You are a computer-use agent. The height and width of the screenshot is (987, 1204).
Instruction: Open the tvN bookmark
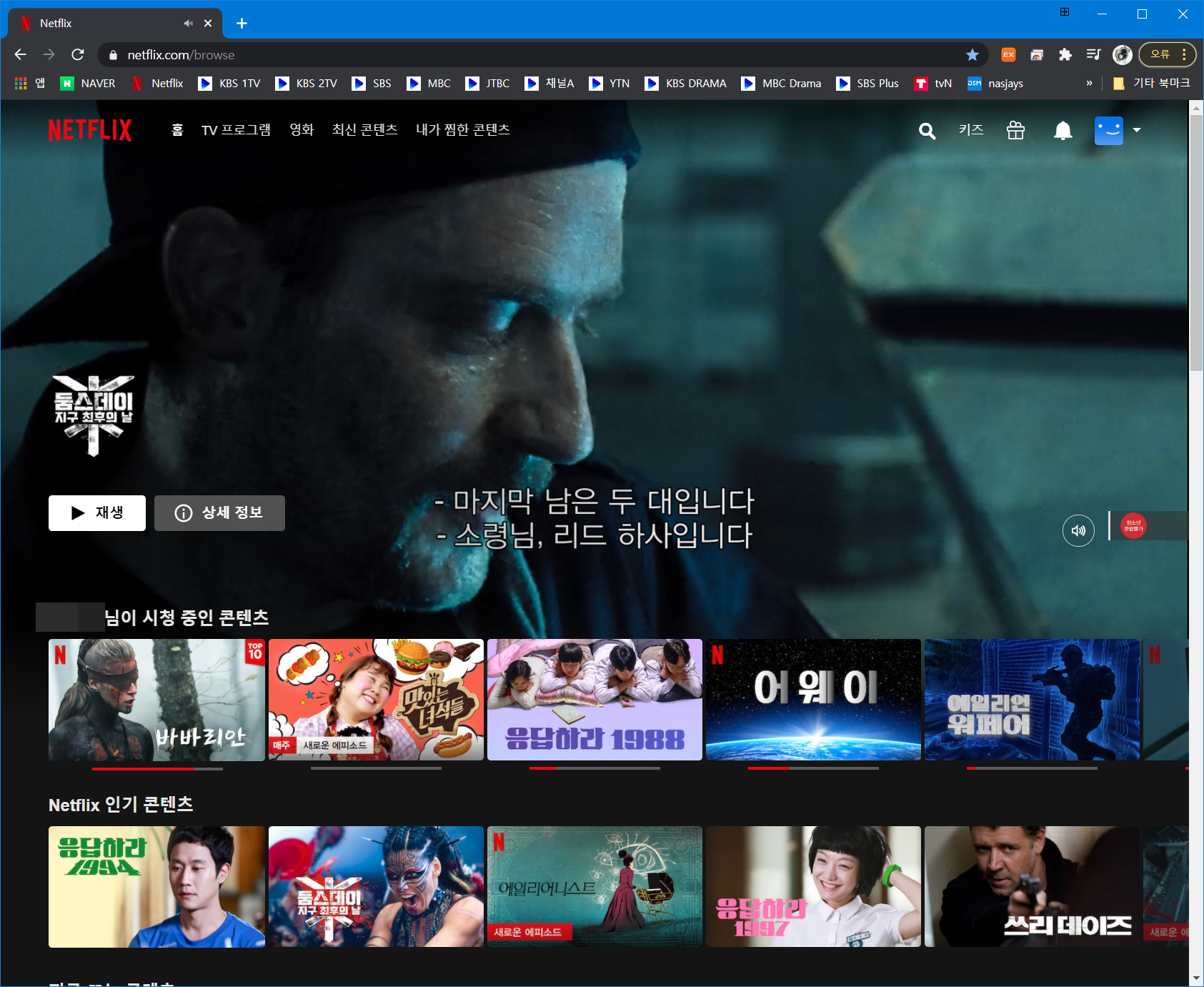(x=933, y=83)
